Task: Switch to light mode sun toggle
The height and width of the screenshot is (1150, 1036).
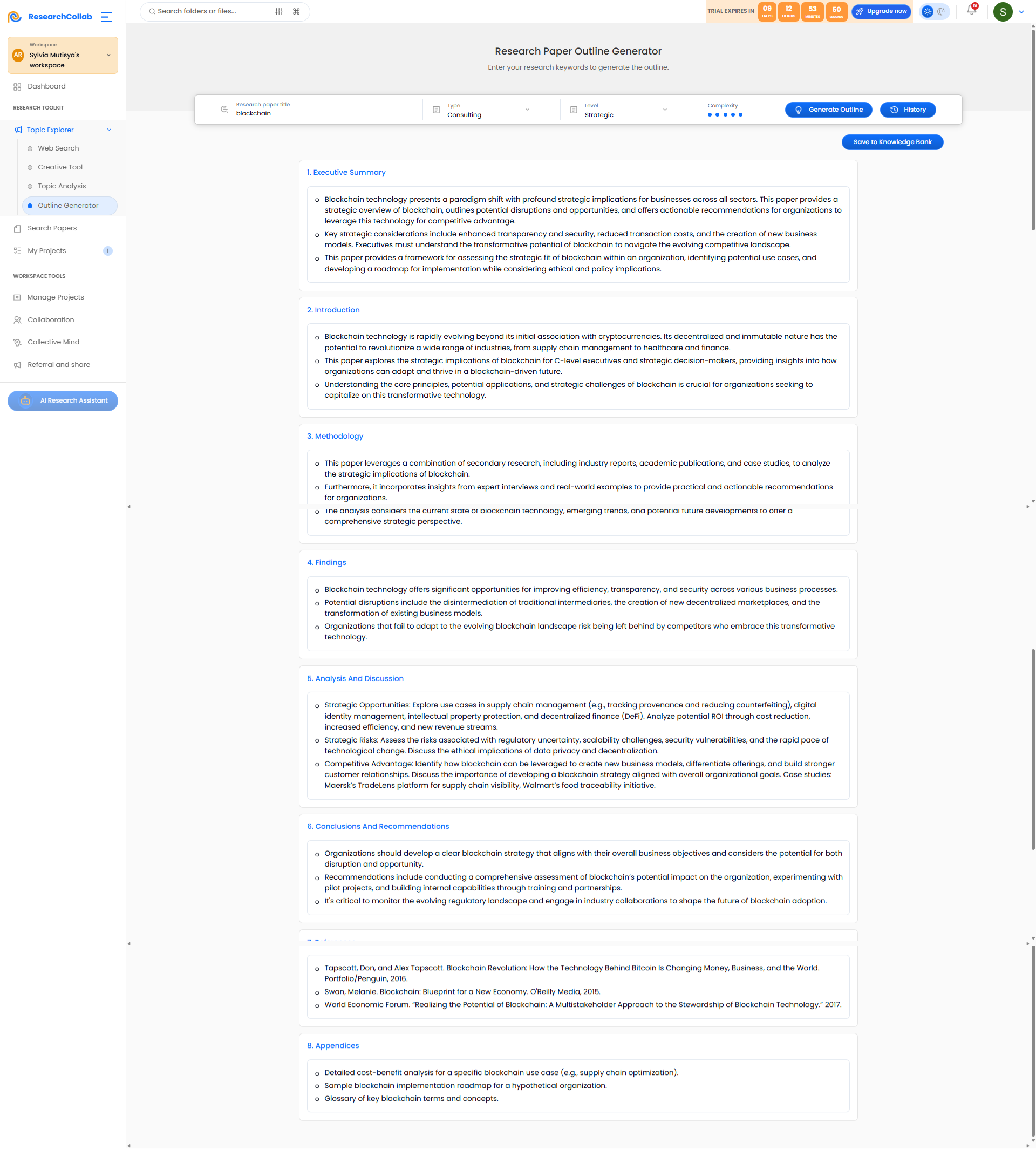Action: (x=928, y=11)
